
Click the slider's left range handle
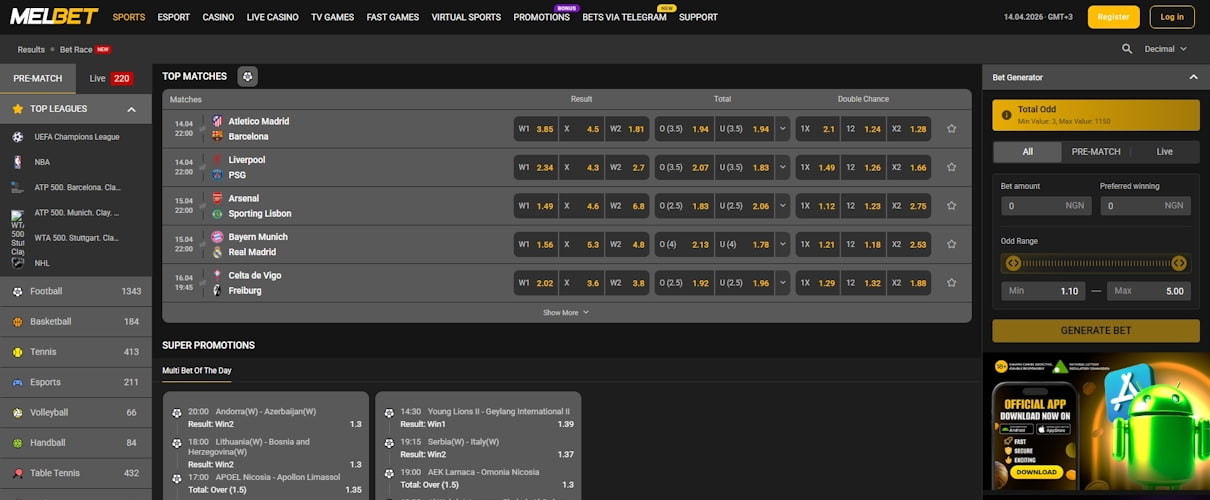click(x=1013, y=263)
